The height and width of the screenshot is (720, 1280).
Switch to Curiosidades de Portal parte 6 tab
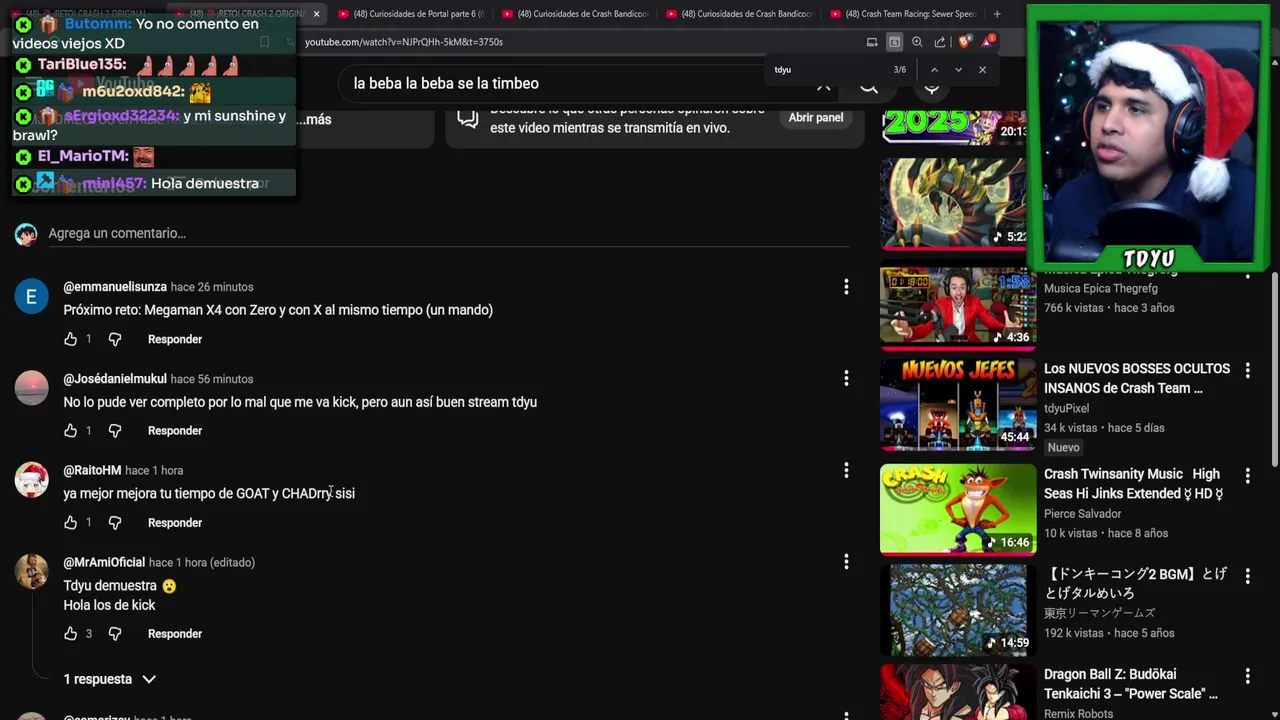click(410, 14)
